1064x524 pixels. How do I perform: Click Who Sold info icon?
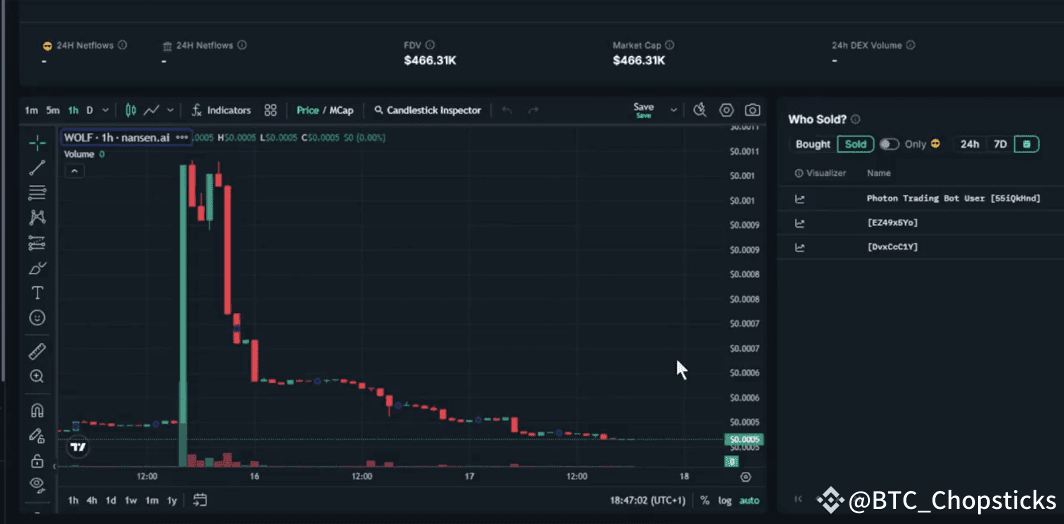855,119
